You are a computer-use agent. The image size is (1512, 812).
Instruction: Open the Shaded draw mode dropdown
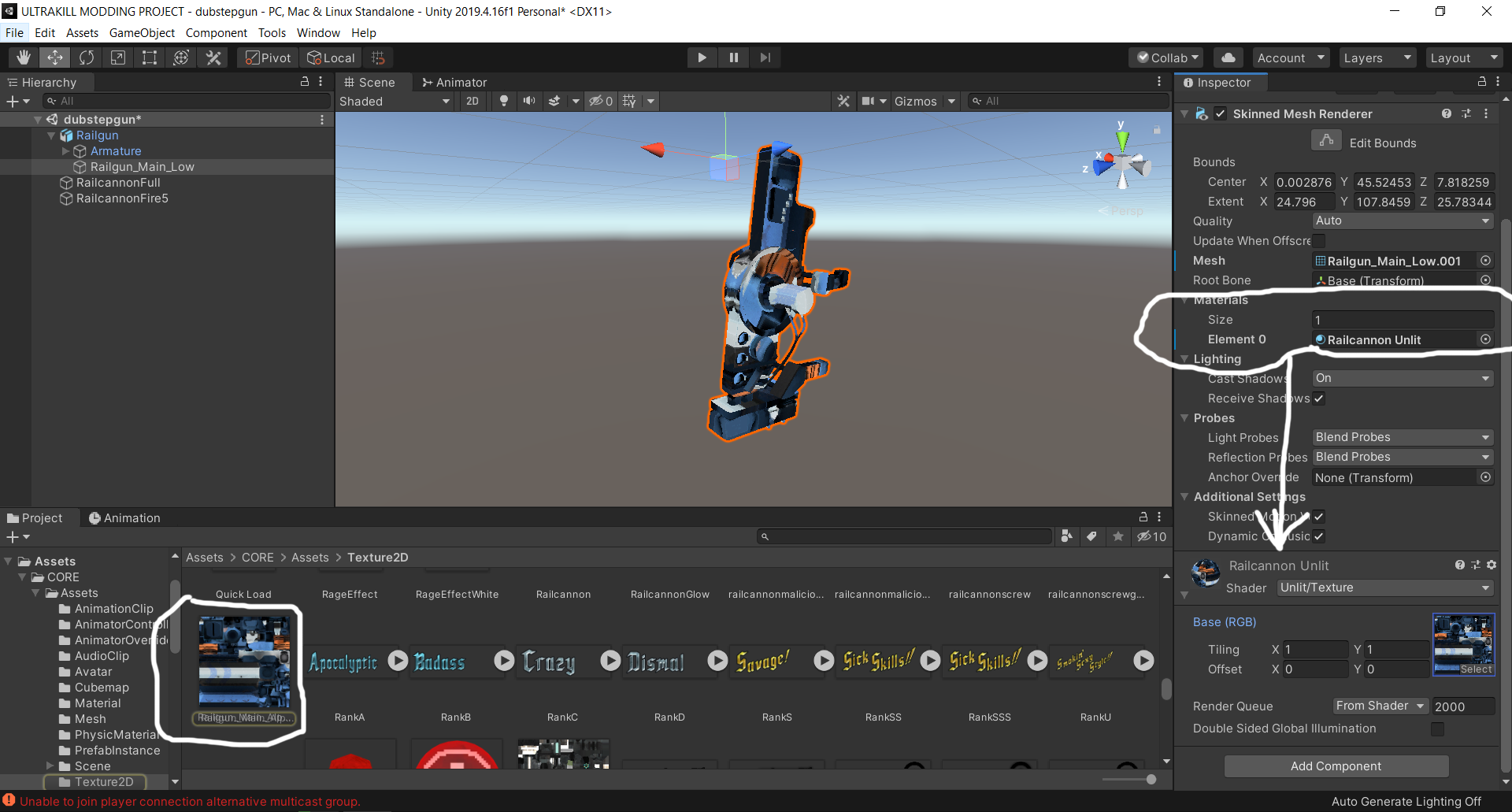(395, 101)
